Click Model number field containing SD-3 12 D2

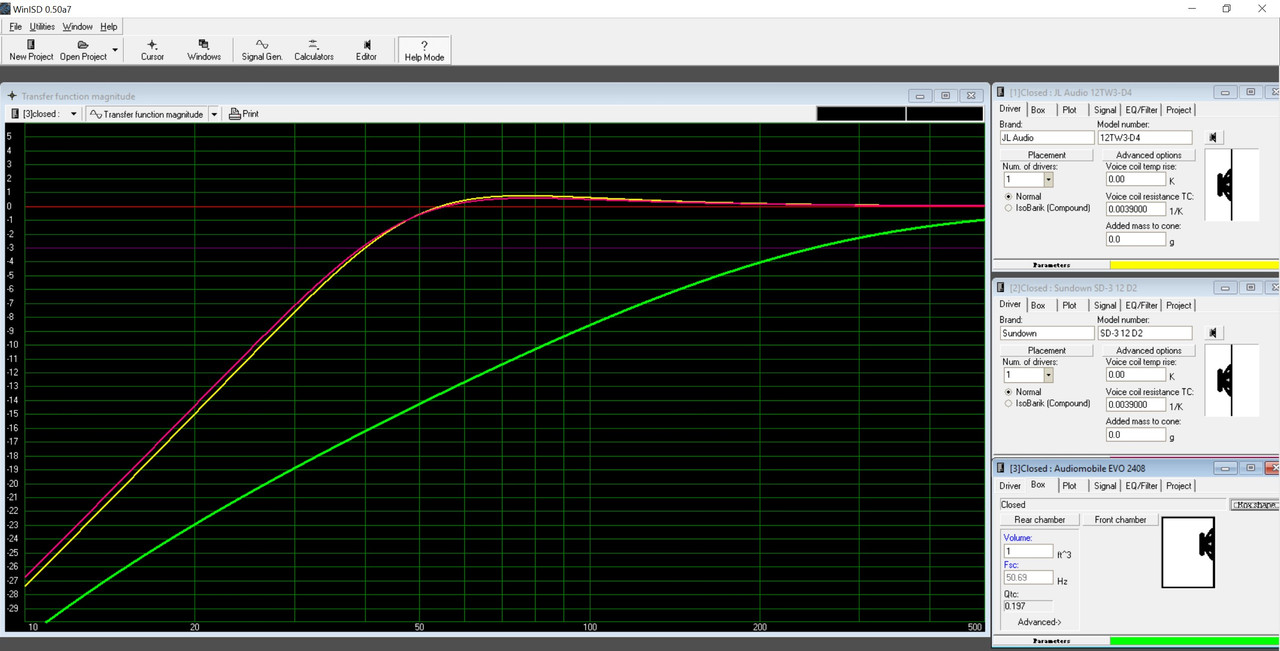pos(1145,333)
